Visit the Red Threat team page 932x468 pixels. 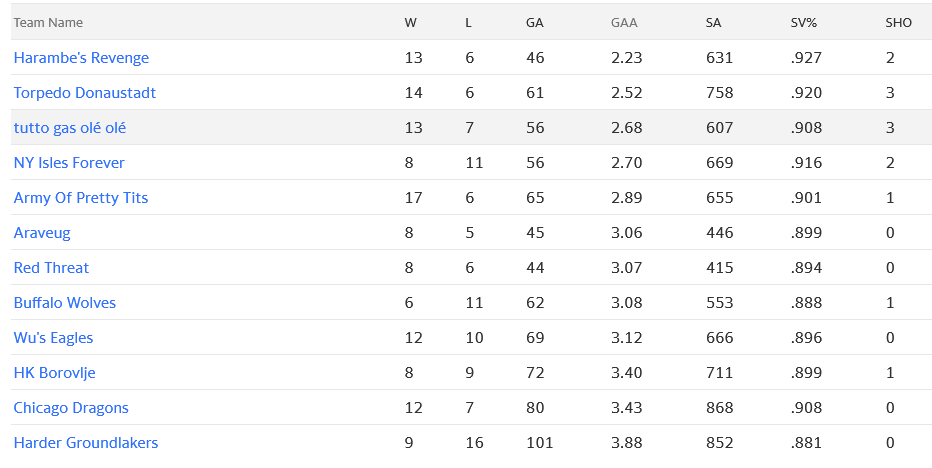coord(51,268)
